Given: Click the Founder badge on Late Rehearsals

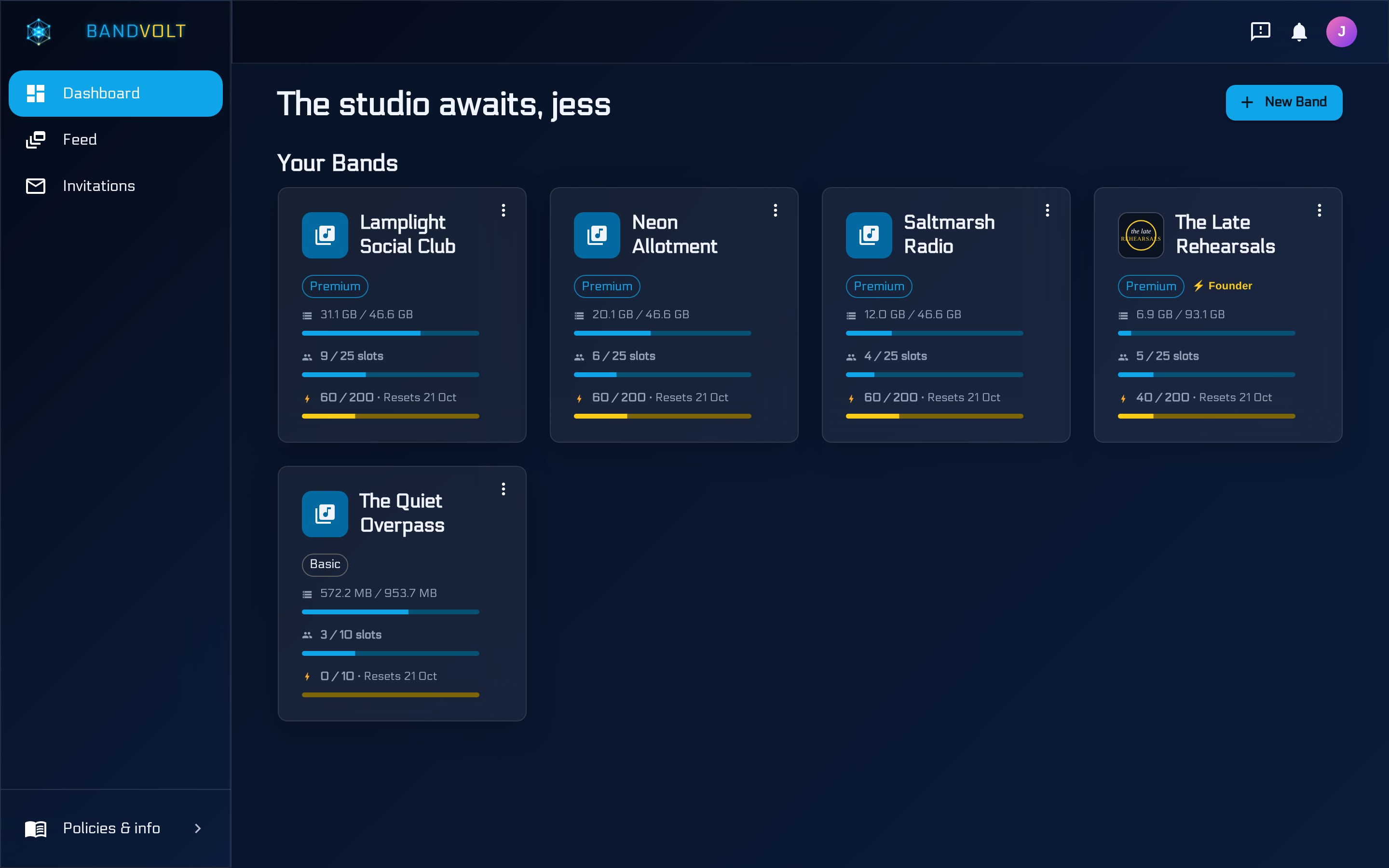Looking at the screenshot, I should 1223,286.
